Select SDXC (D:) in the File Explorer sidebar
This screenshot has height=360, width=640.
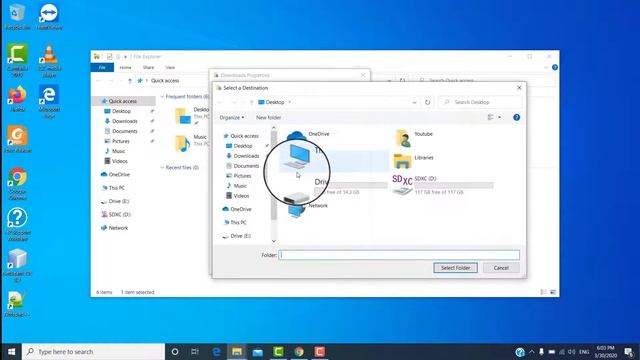click(x=116, y=215)
